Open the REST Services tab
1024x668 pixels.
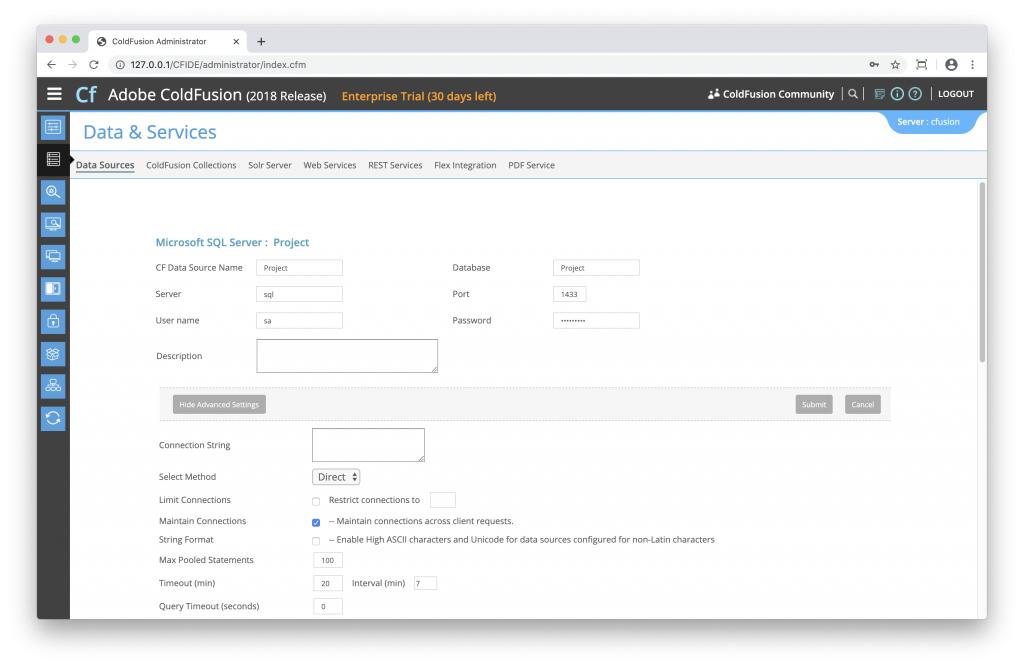(x=395, y=165)
